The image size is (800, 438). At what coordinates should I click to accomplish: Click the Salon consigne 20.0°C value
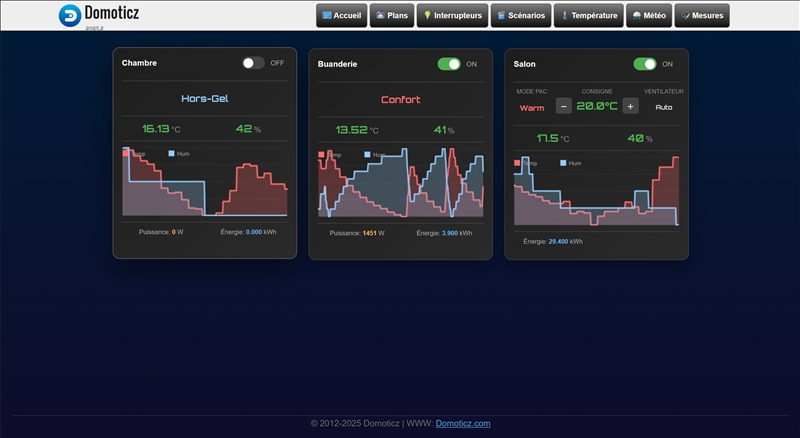point(597,106)
